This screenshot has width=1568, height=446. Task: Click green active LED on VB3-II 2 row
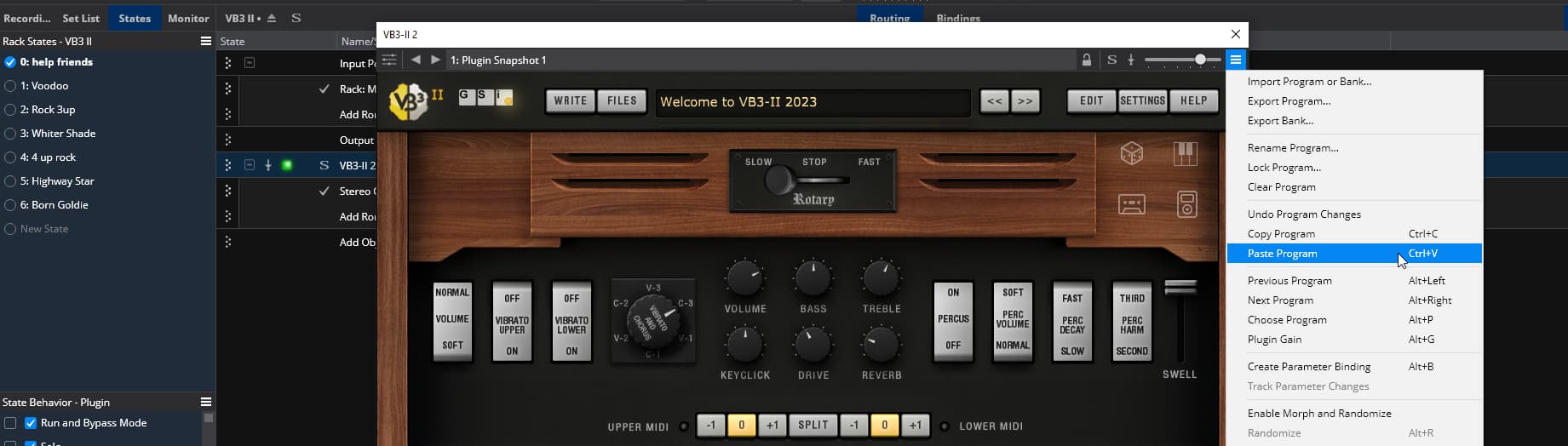287,165
